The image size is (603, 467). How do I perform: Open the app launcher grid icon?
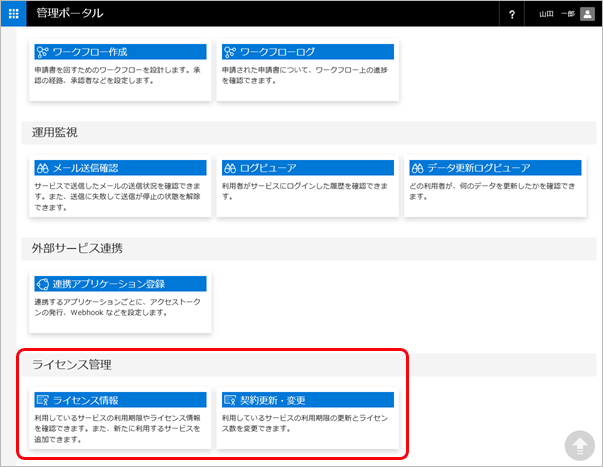click(13, 14)
